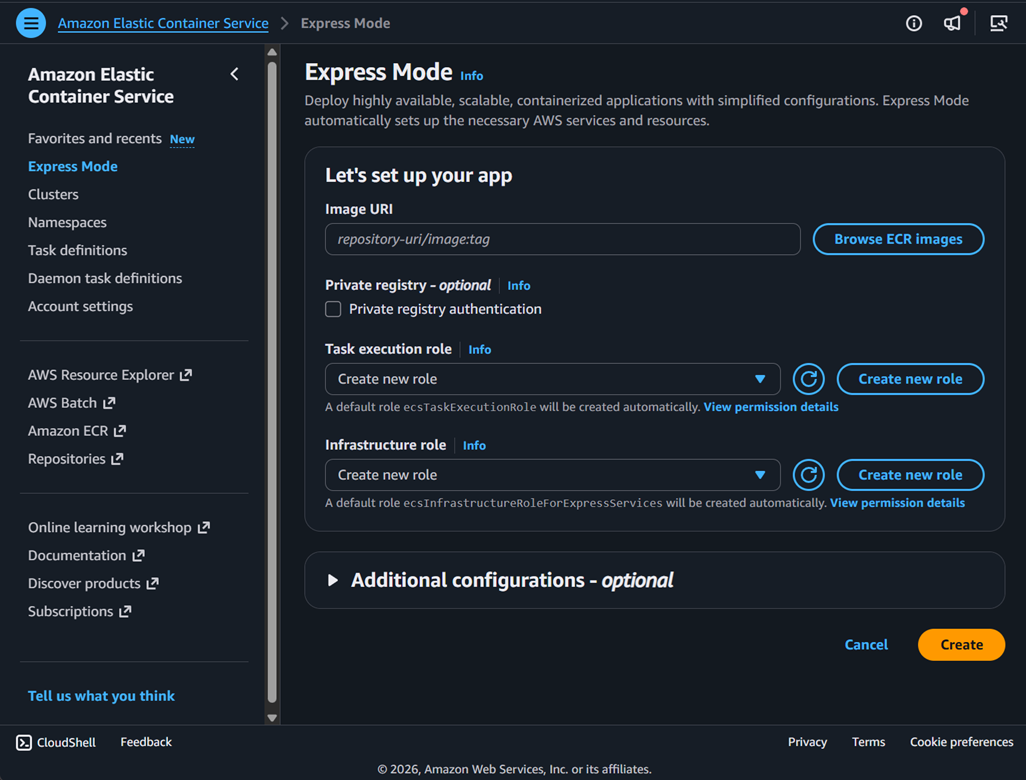1026x780 pixels.
Task: Click the sidebar scrollbar down arrow
Action: (272, 718)
